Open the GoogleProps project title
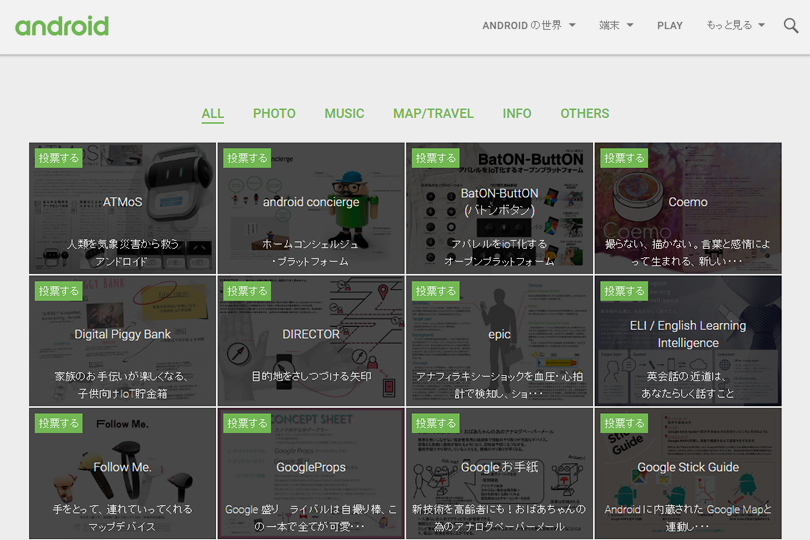 pyautogui.click(x=311, y=467)
